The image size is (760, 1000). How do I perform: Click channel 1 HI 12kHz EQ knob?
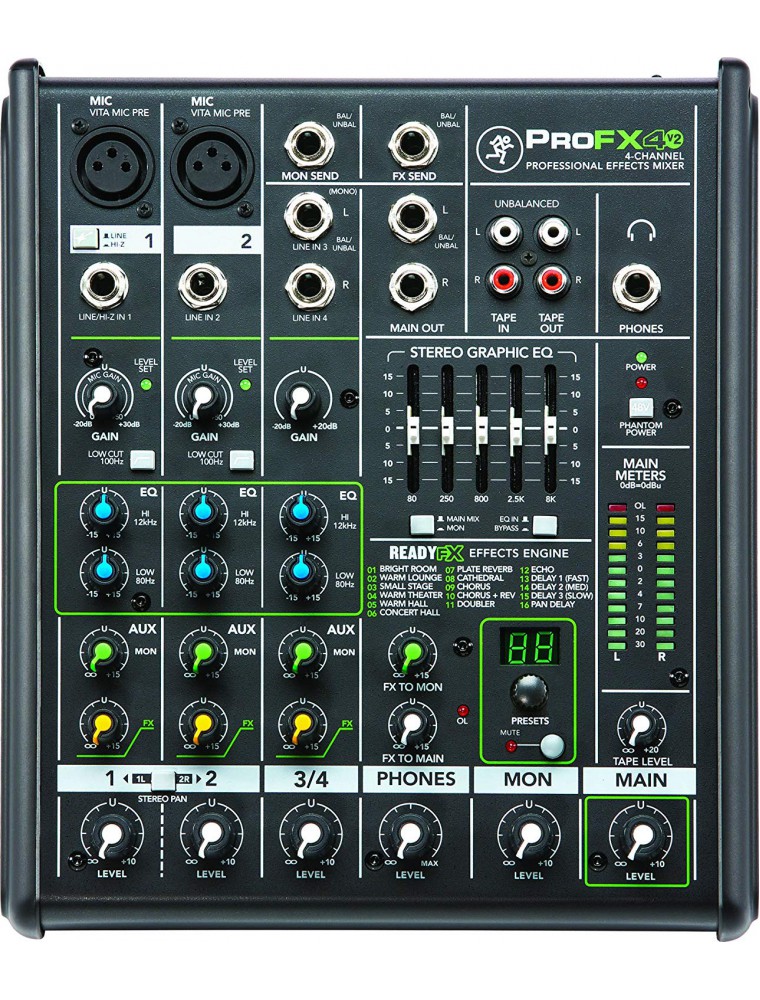[x=104, y=510]
